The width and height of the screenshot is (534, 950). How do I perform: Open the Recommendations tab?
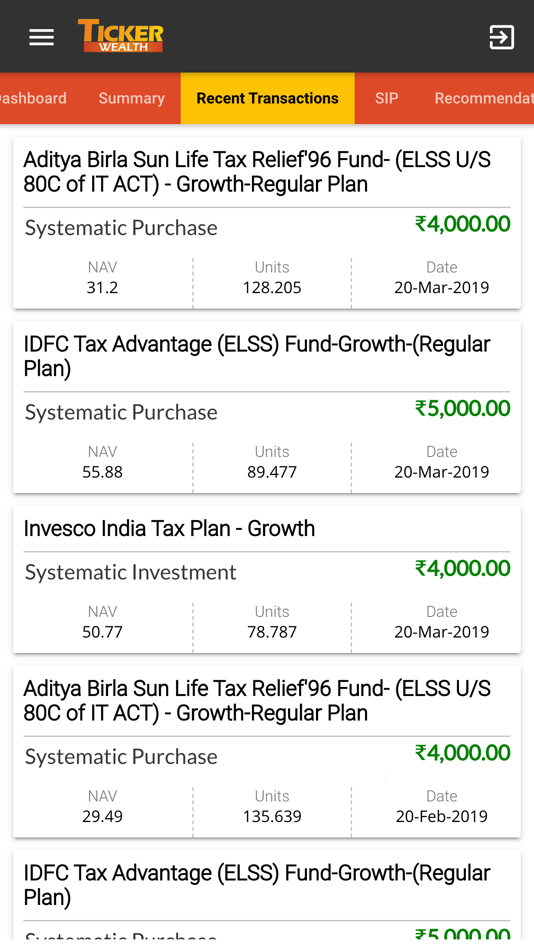pyautogui.click(x=484, y=98)
